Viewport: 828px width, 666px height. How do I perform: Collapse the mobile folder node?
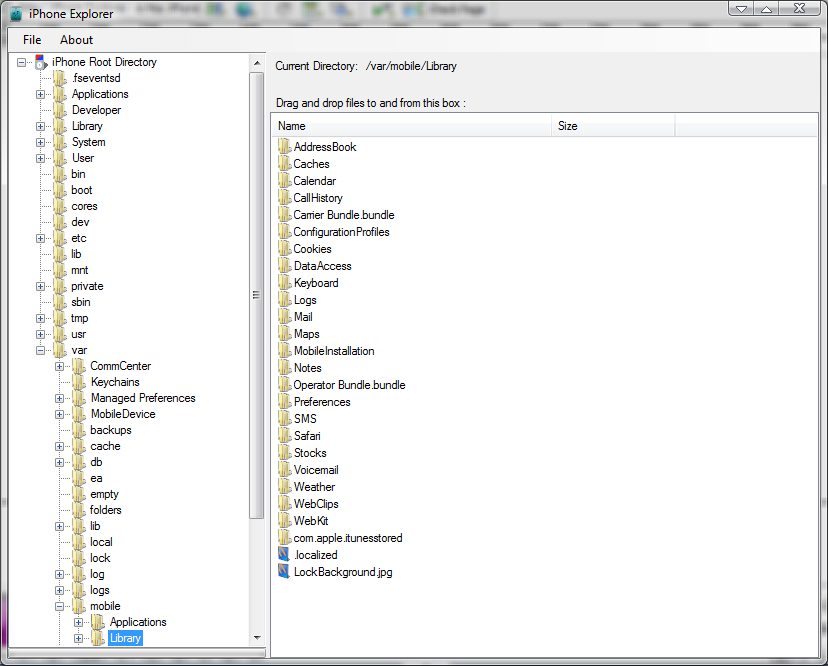(59, 606)
